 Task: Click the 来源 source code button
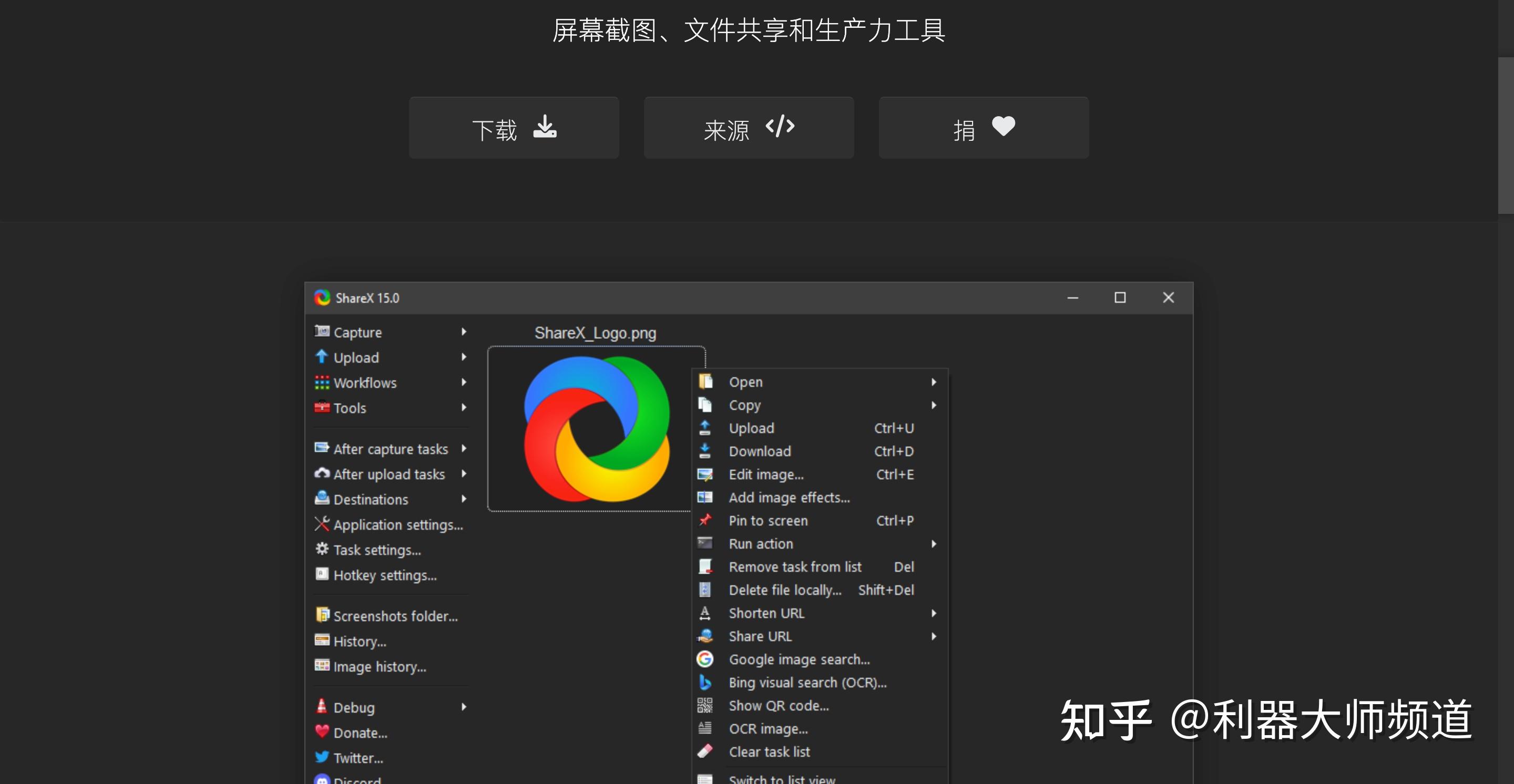749,128
